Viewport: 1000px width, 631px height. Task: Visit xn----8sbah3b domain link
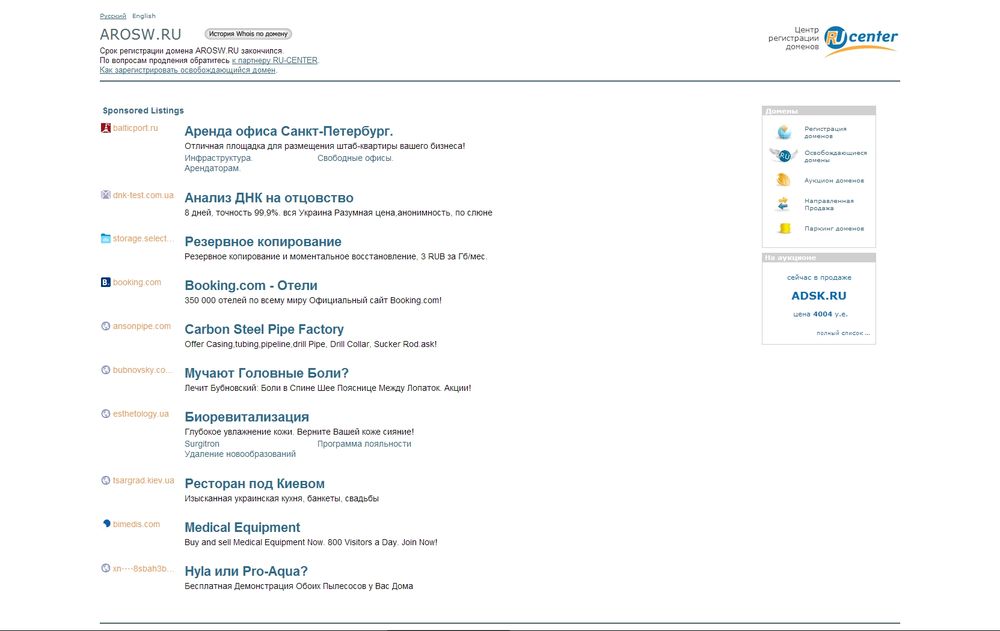[x=143, y=568]
